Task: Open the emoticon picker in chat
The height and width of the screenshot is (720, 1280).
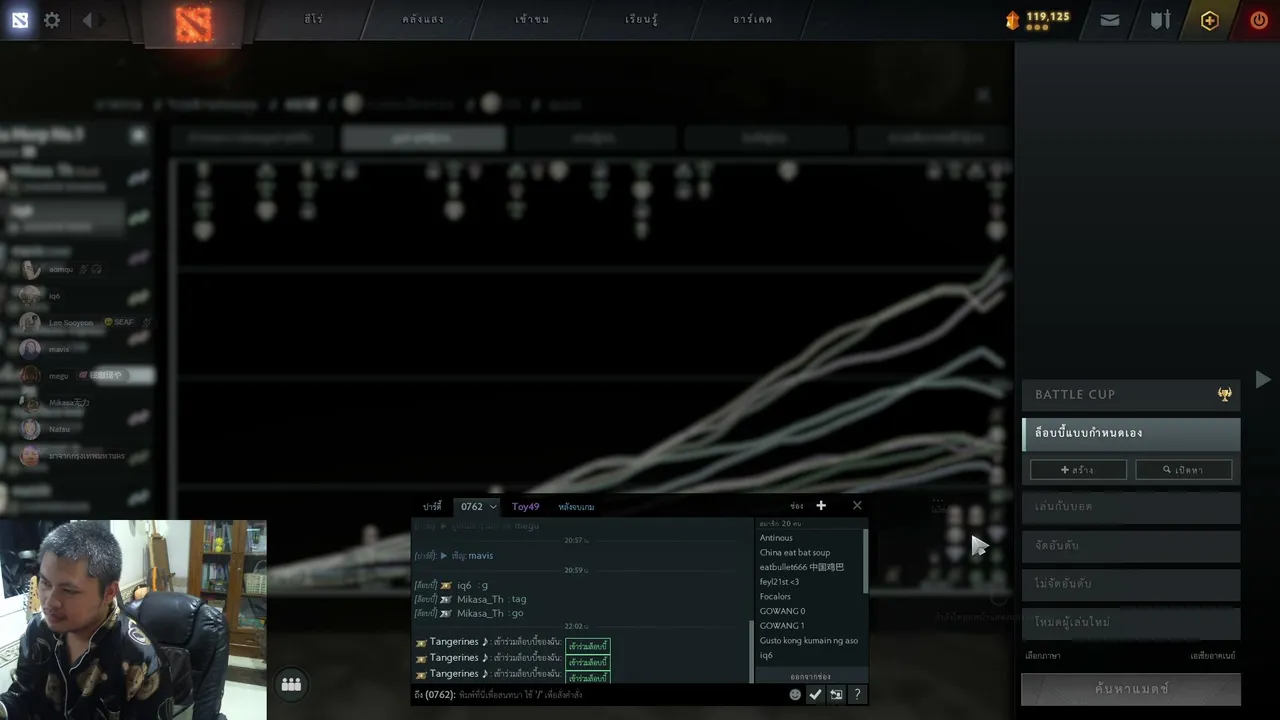Action: point(795,694)
